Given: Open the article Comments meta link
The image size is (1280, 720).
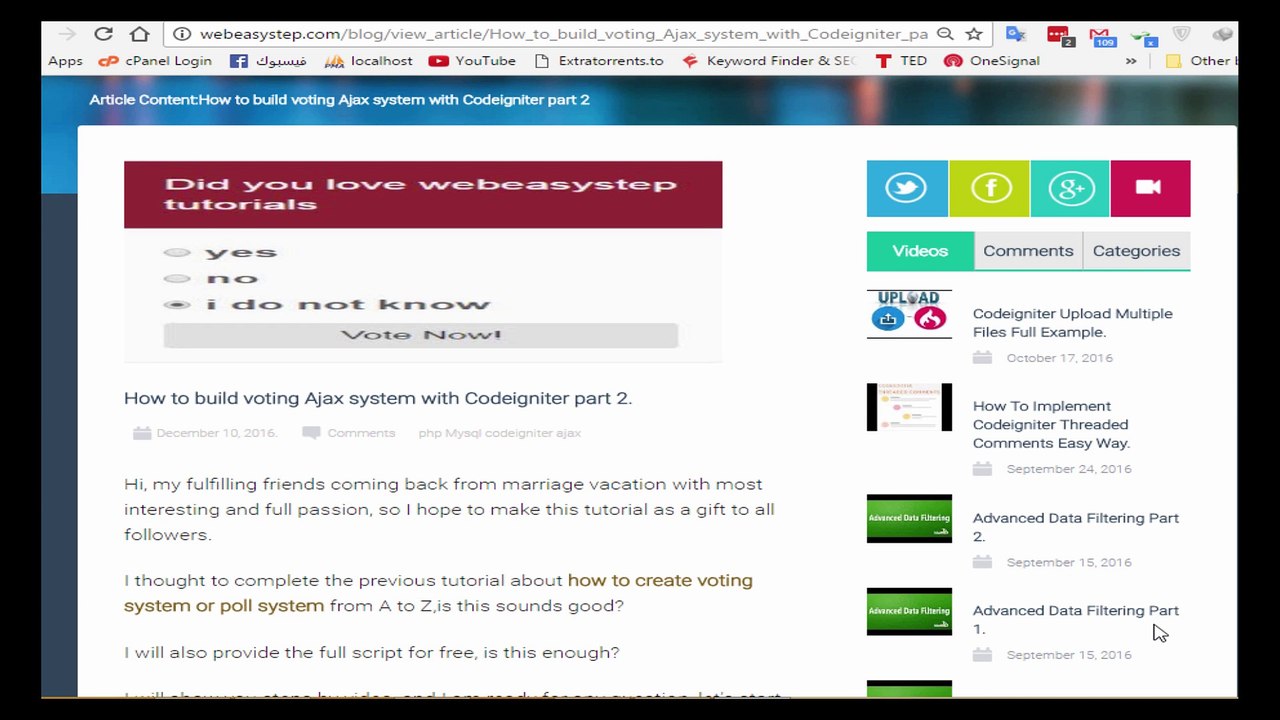Looking at the screenshot, I should click(x=361, y=433).
